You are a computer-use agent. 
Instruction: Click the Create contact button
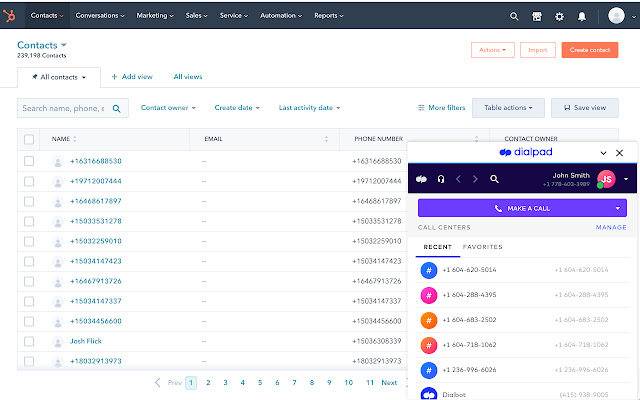pyautogui.click(x=589, y=49)
